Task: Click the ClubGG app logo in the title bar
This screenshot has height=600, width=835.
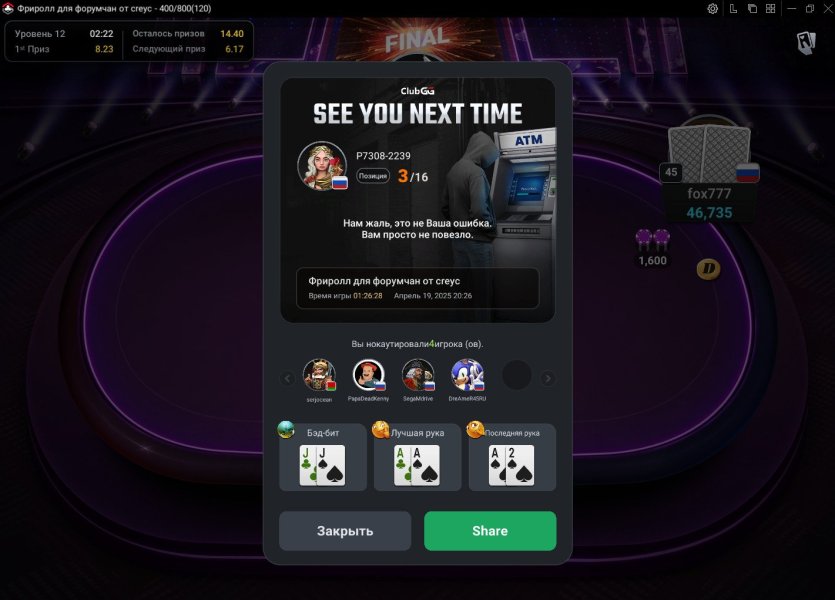Action: click(x=8, y=9)
